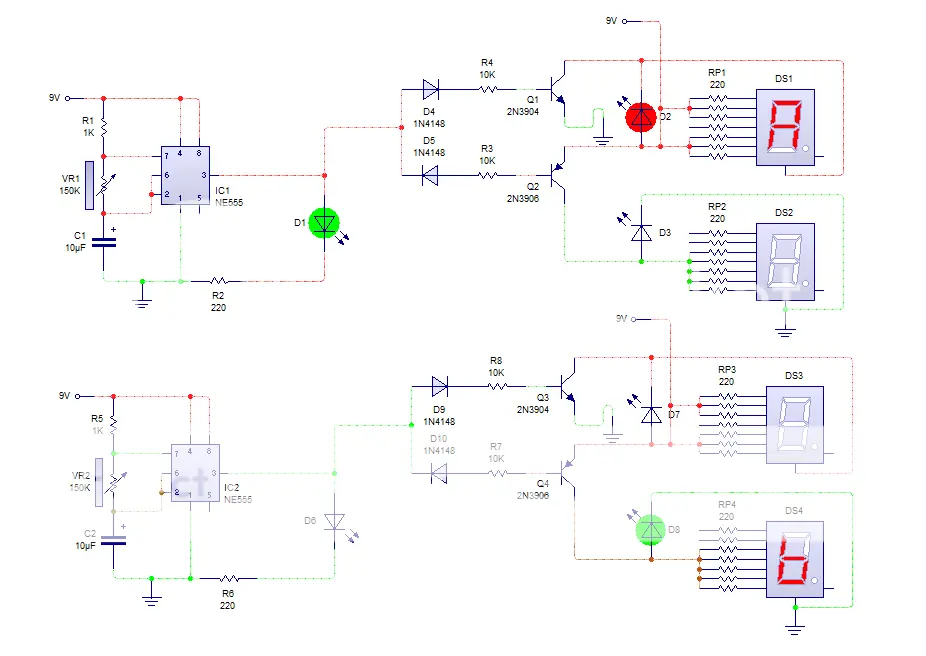
Task: Select resistor R8 10K symbol
Action: tap(497, 387)
